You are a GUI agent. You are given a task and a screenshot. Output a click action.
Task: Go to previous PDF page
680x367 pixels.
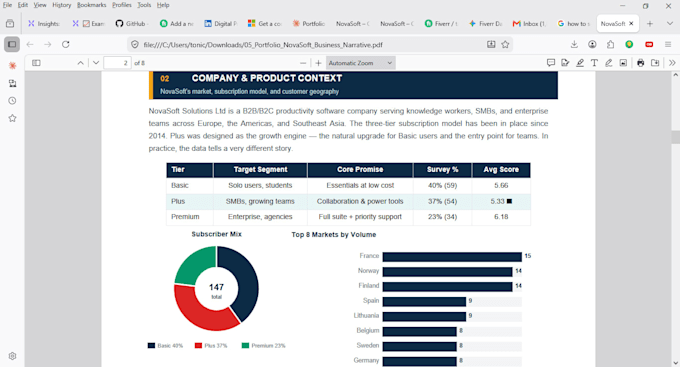81,63
